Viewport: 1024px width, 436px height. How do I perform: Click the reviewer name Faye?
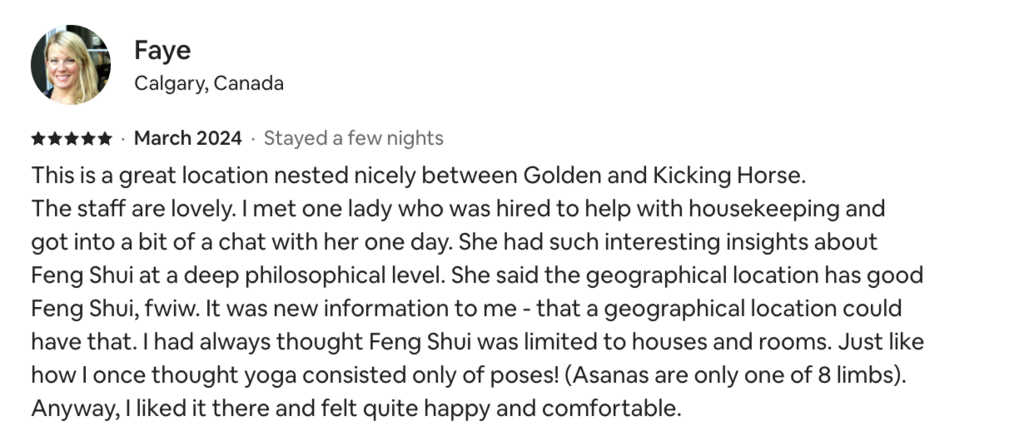[x=162, y=51]
